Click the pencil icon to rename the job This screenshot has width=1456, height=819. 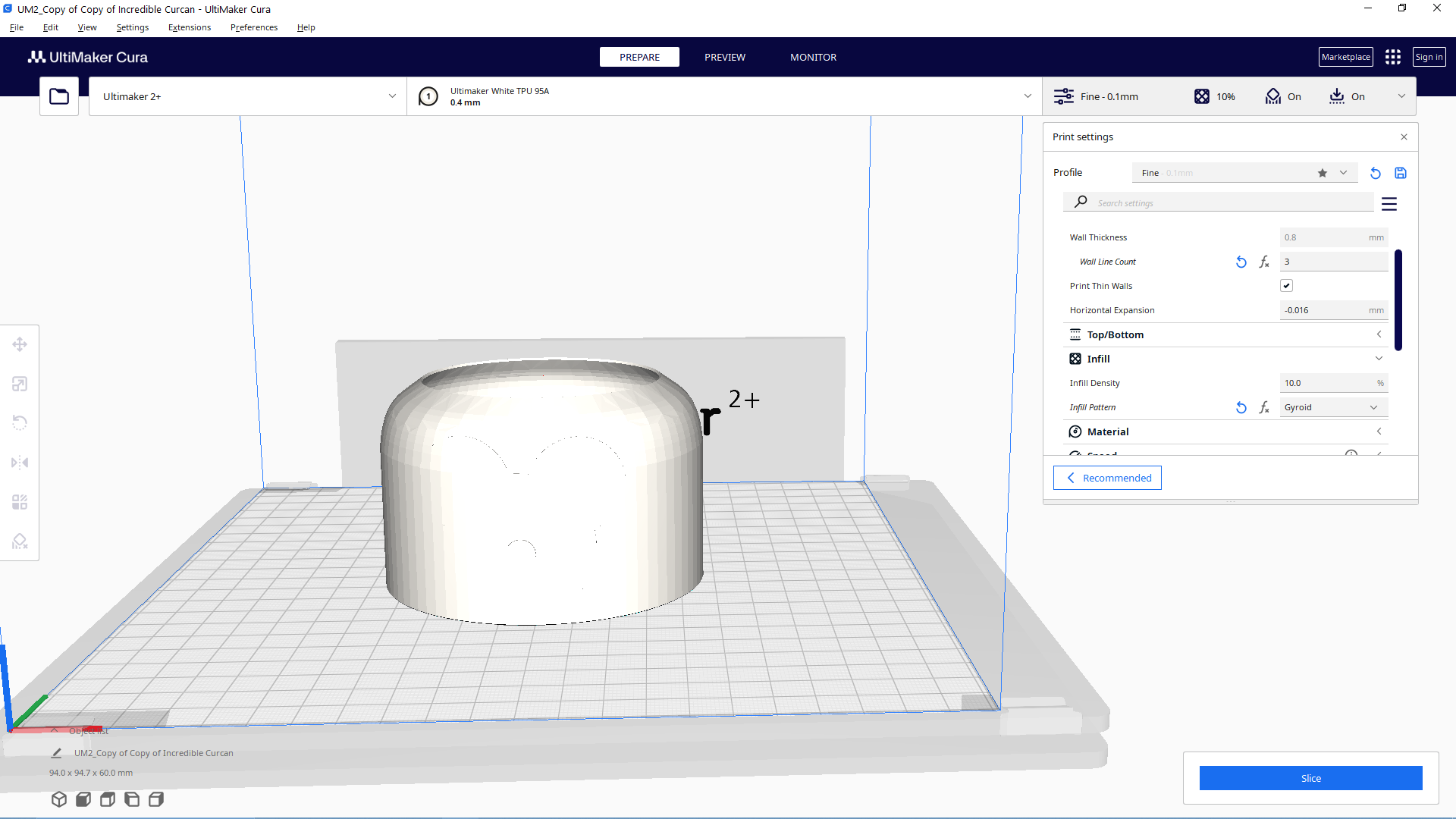(x=56, y=753)
